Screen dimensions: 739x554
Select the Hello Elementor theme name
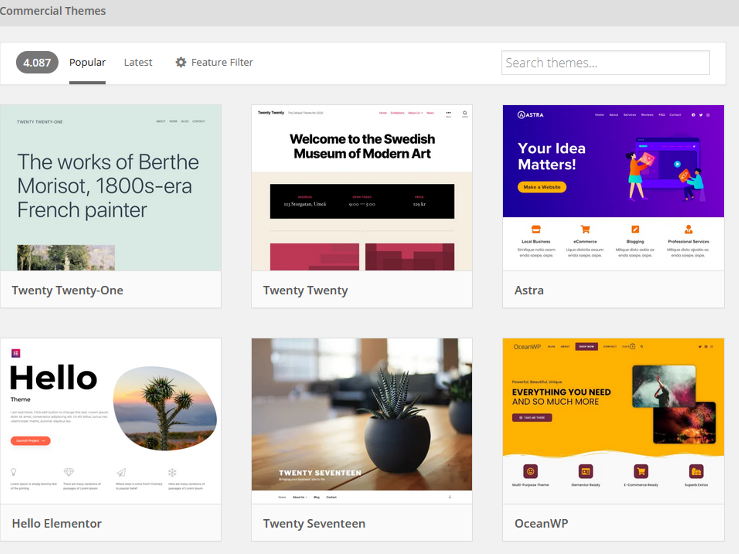pos(57,523)
